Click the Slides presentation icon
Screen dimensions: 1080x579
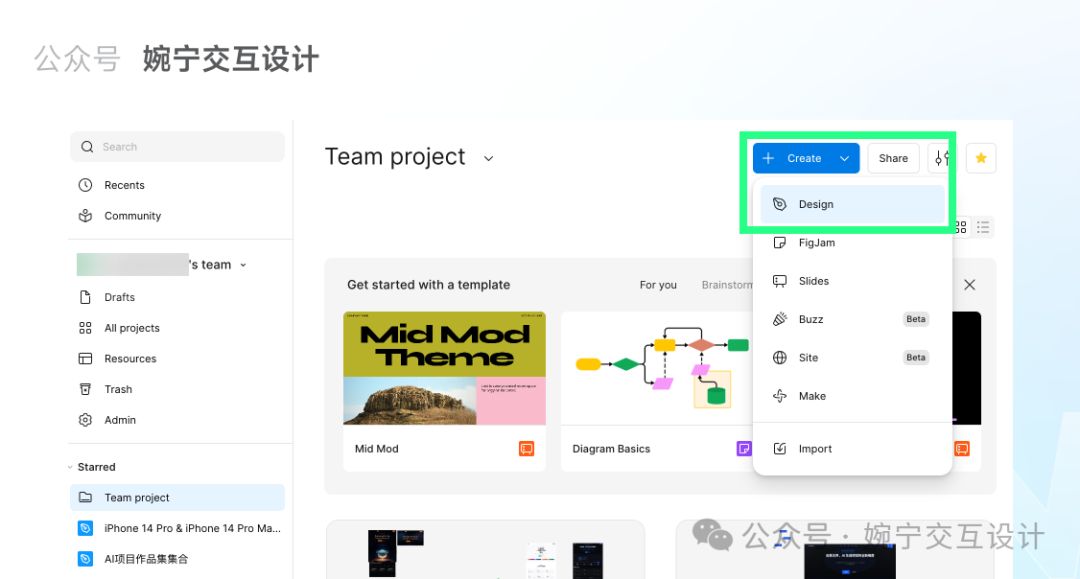coord(780,281)
